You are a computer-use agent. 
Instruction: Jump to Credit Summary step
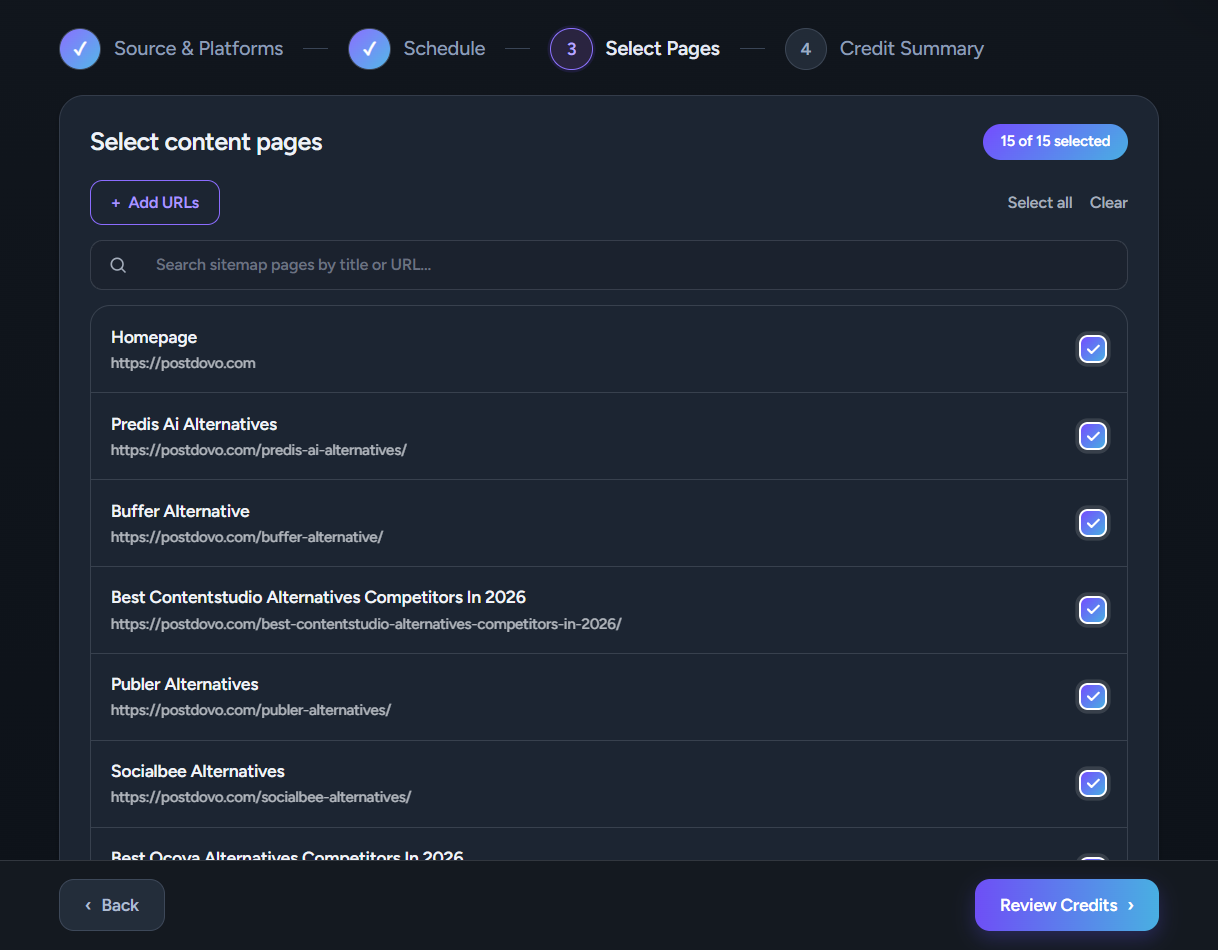coord(911,49)
